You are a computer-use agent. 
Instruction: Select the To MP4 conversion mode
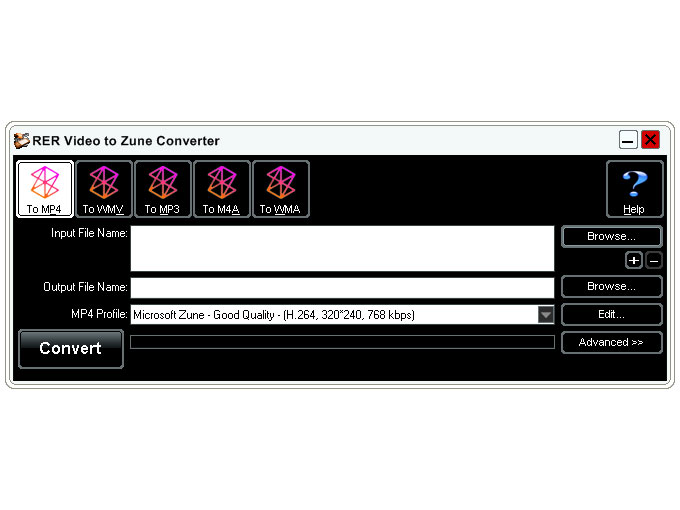[x=45, y=189]
